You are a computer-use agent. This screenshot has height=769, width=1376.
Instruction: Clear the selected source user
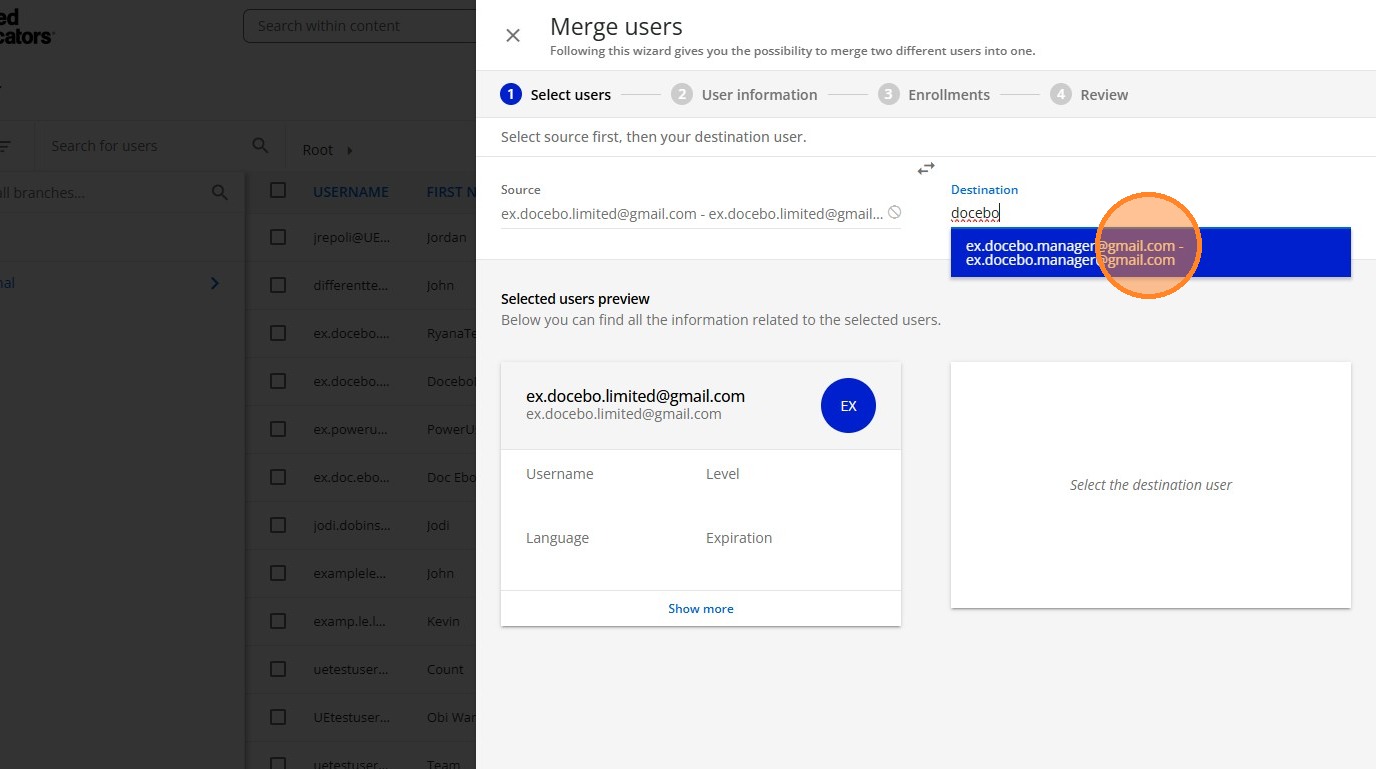pos(894,213)
